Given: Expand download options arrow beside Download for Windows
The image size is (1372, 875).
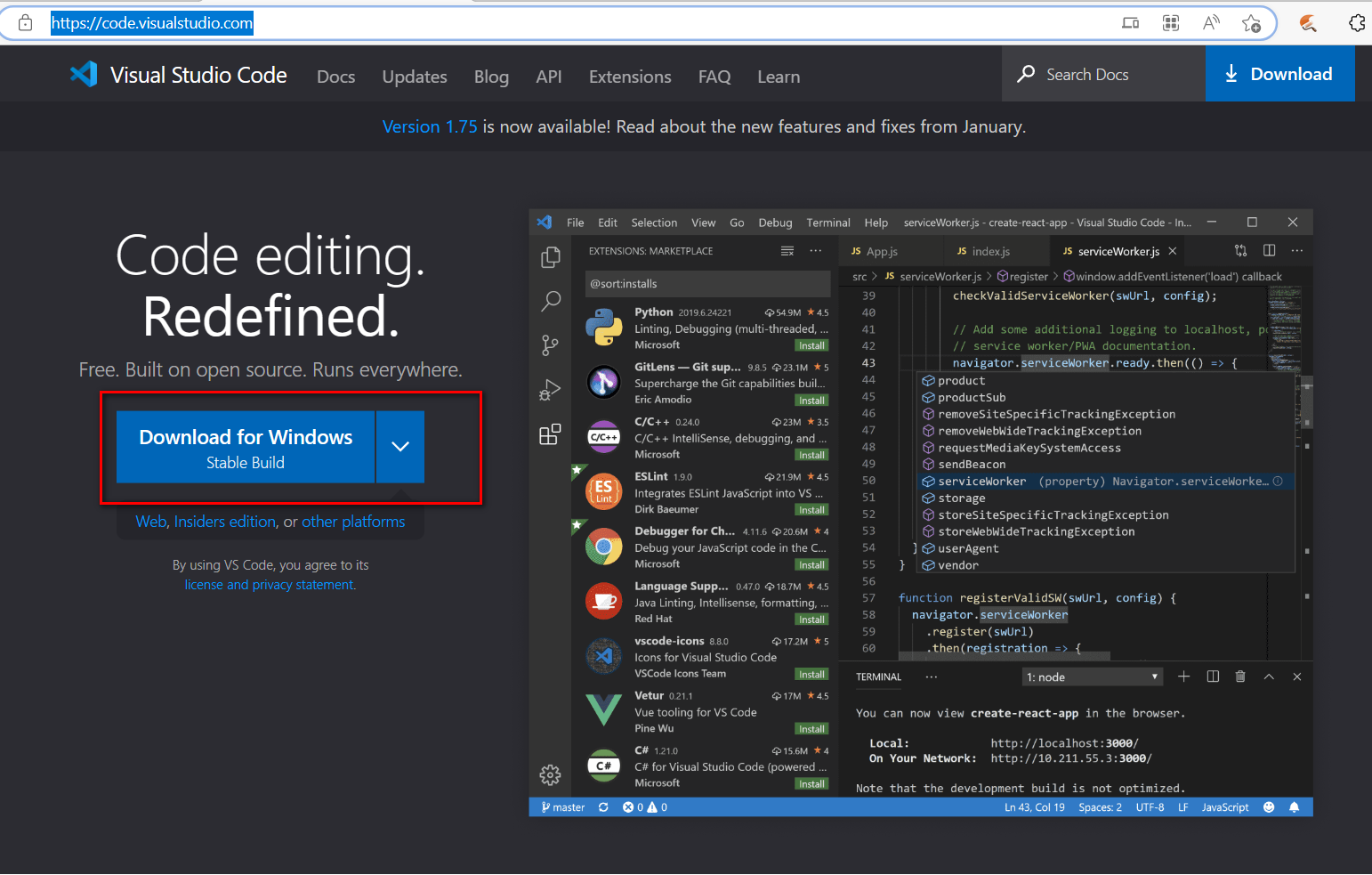Looking at the screenshot, I should [400, 447].
